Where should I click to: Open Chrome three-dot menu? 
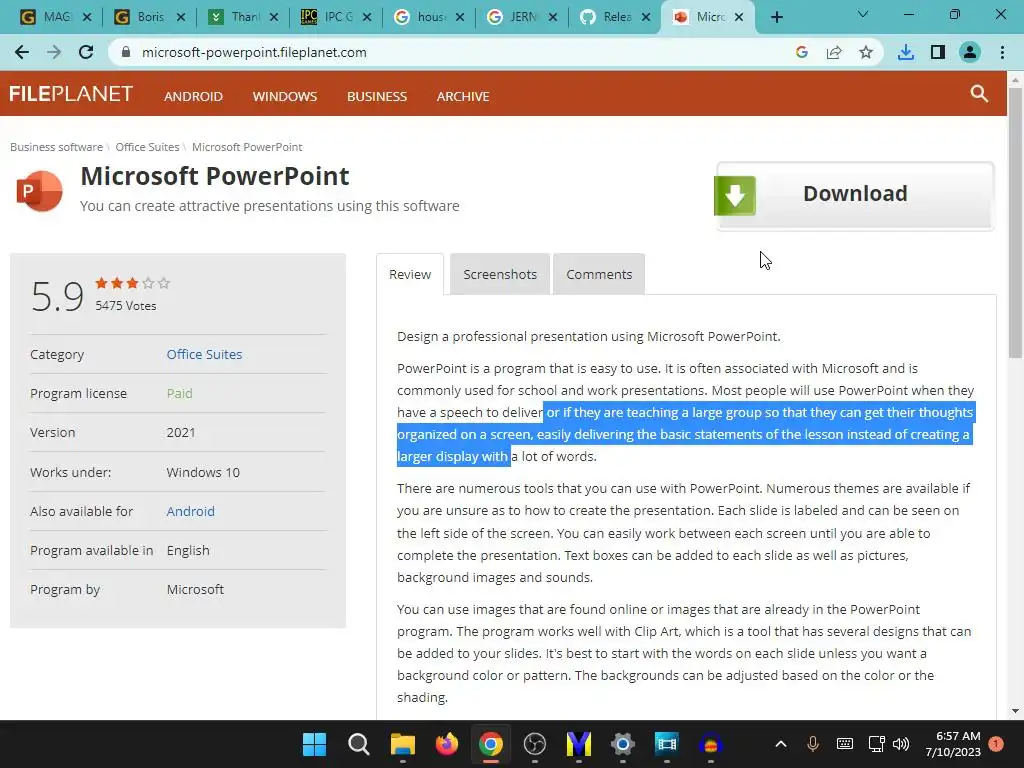1002,52
